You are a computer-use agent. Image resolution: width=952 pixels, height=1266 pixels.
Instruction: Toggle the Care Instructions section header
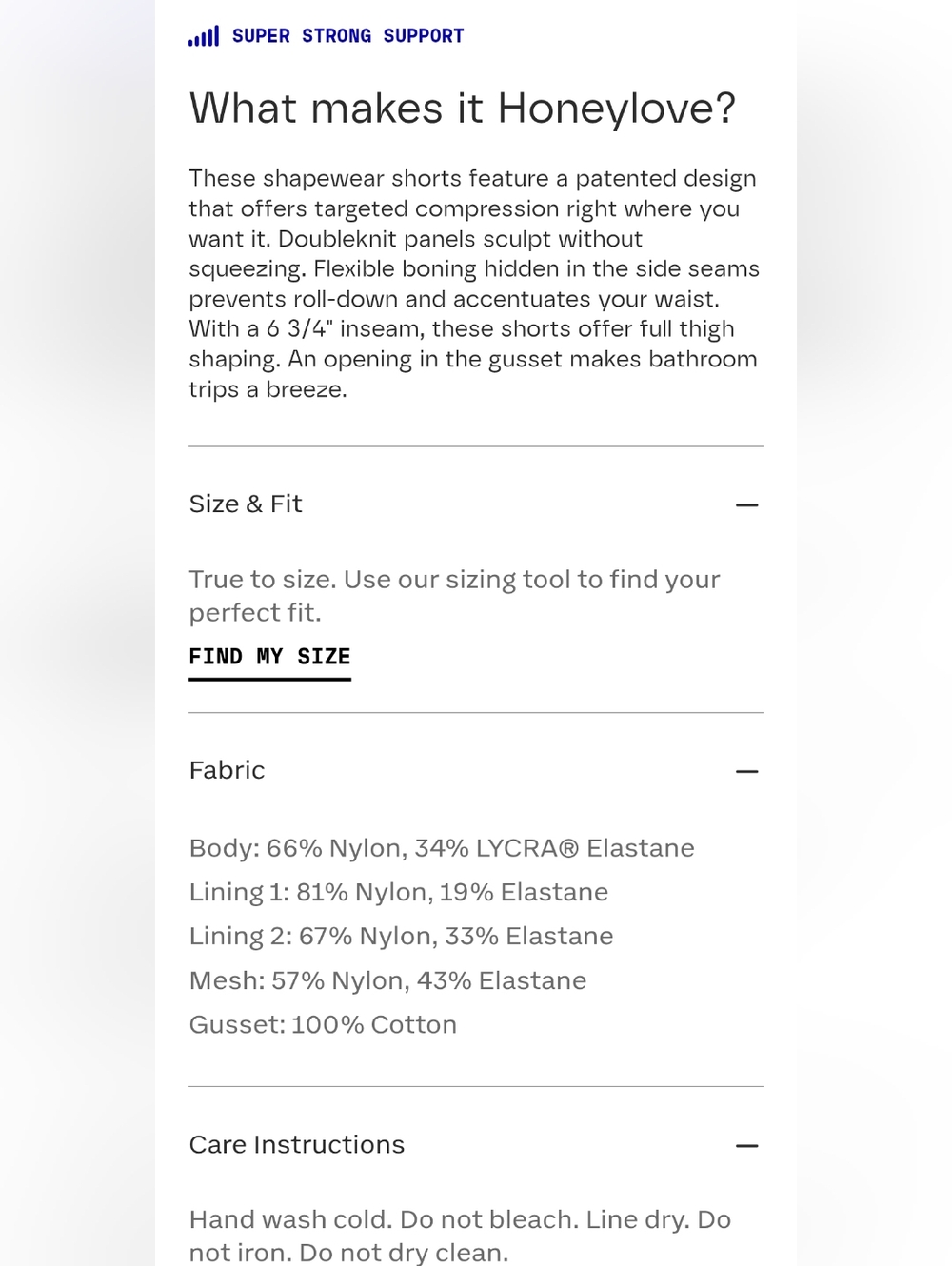[476, 1145]
